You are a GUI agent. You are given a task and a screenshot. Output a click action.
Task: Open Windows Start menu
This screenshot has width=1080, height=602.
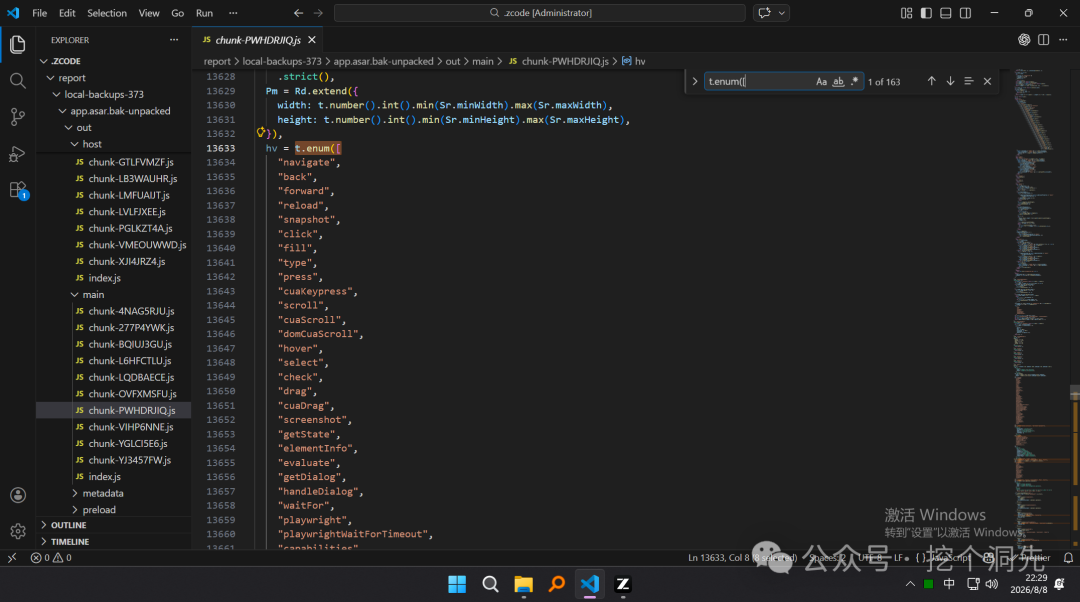(457, 584)
